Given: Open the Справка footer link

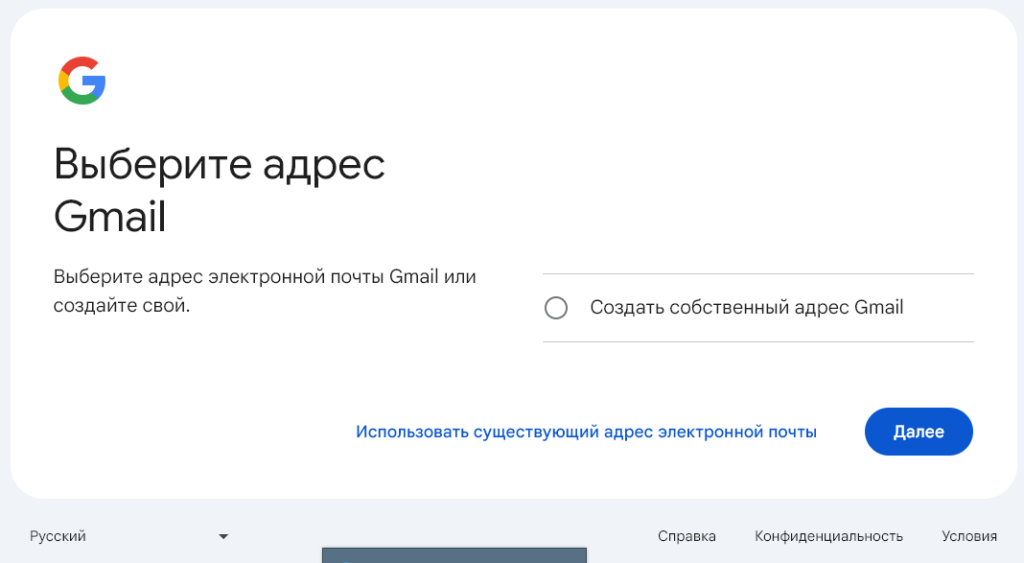Looking at the screenshot, I should pyautogui.click(x=686, y=537).
